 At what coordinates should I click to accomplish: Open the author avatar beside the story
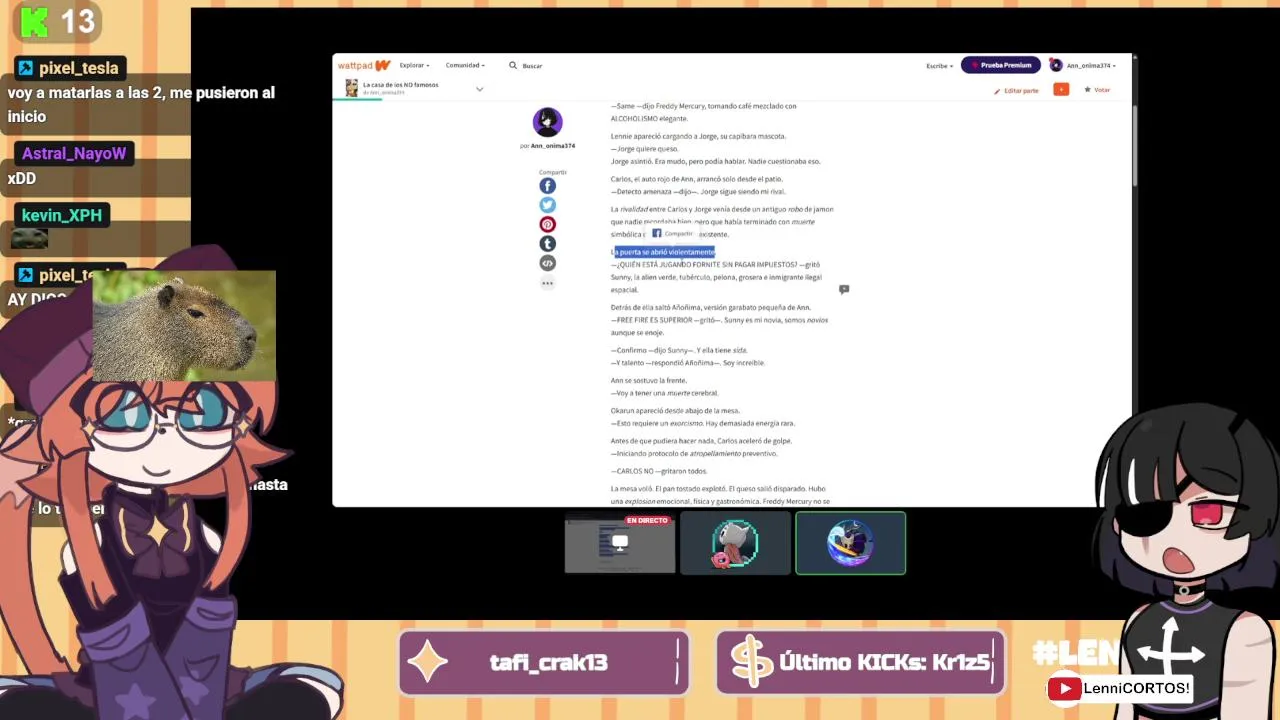[547, 122]
